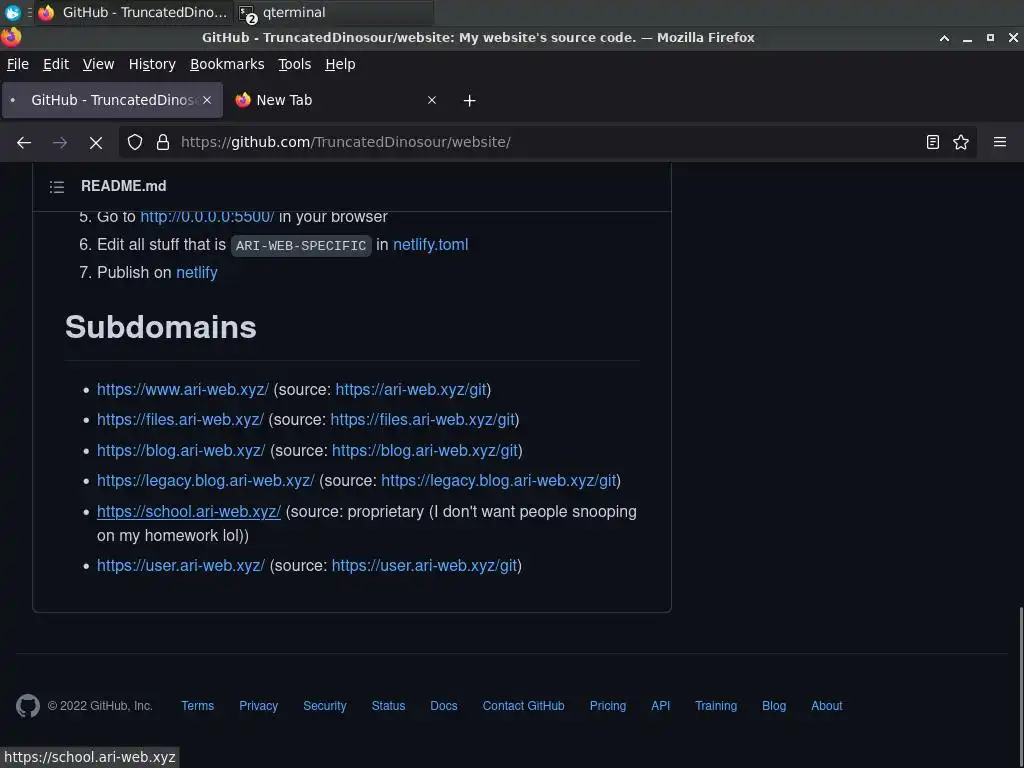This screenshot has width=1024, height=768.
Task: Shade window with title bar up-arrow
Action: (x=944, y=38)
